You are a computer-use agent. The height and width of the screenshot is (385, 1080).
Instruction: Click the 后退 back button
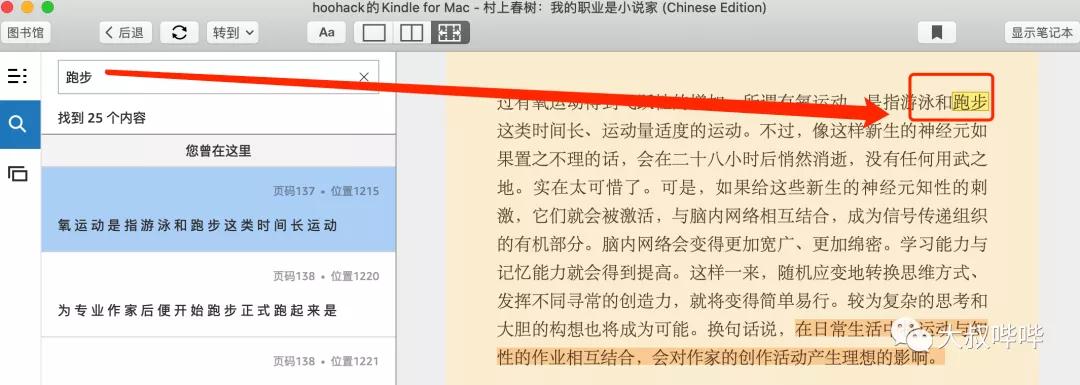point(125,32)
